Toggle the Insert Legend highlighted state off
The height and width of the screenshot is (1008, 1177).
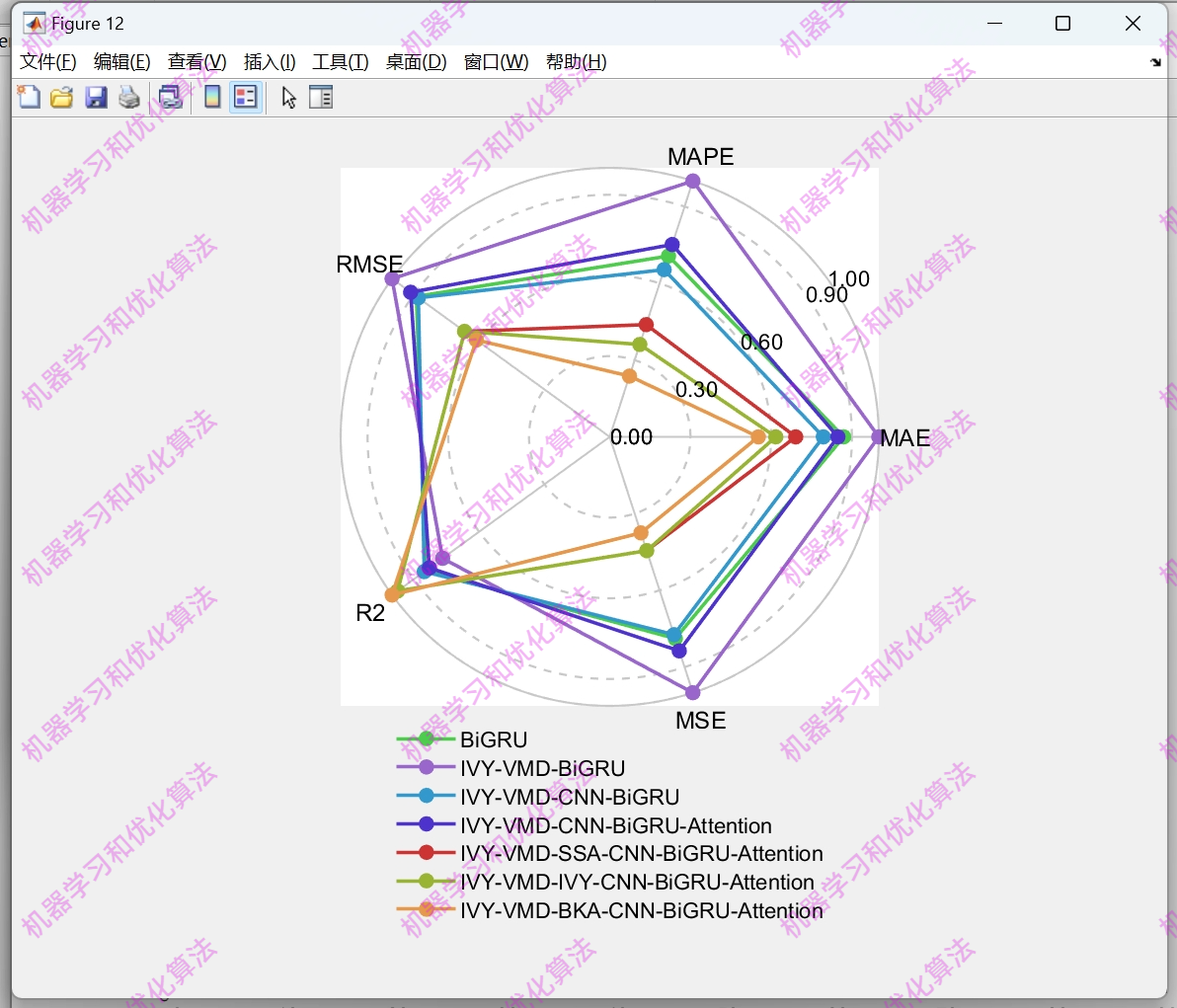pos(246,97)
